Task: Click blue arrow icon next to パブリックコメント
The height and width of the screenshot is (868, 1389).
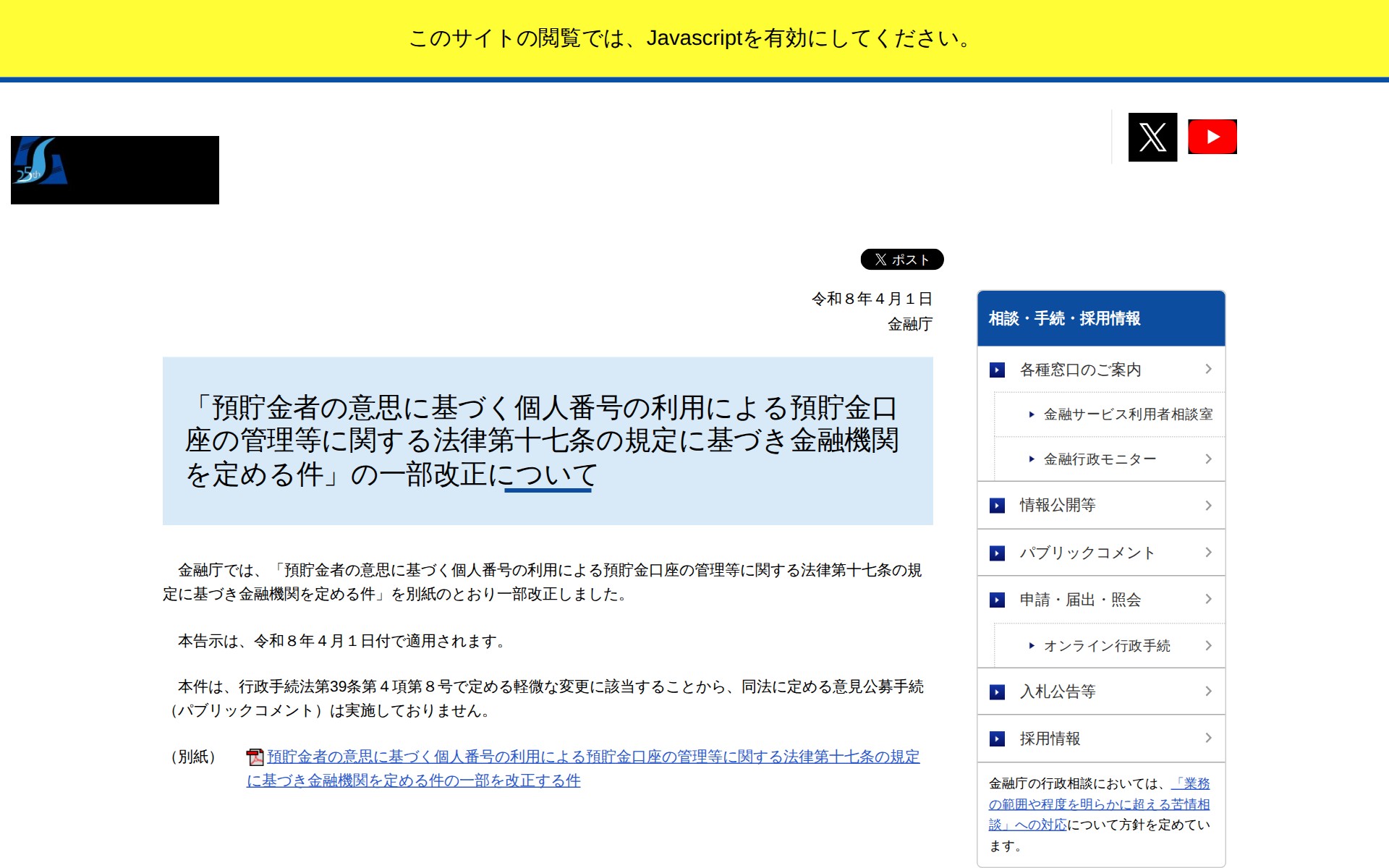Action: point(997,553)
